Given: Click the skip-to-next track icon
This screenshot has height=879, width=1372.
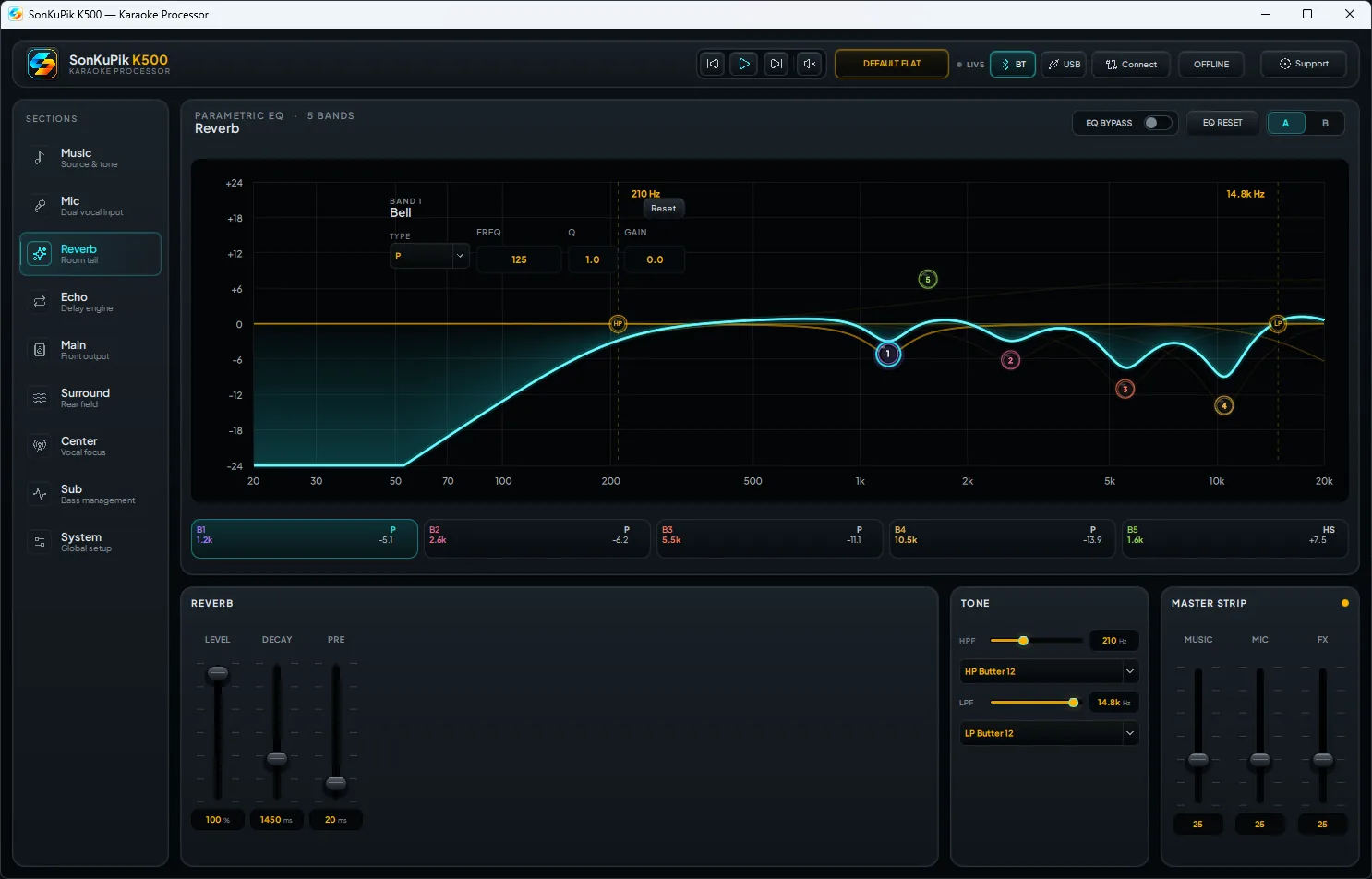Looking at the screenshot, I should (776, 64).
